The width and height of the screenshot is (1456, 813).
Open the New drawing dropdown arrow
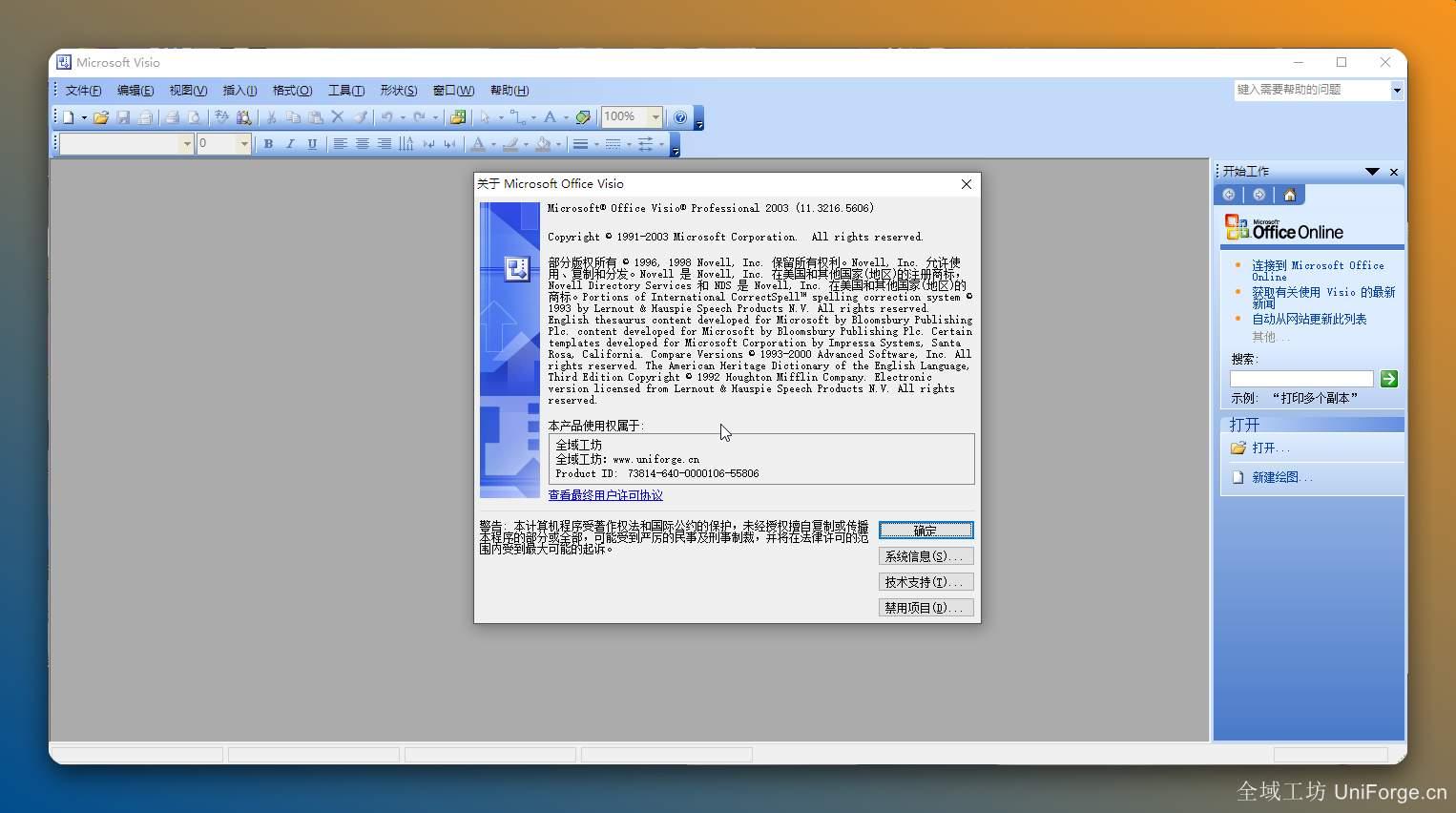[x=84, y=118]
